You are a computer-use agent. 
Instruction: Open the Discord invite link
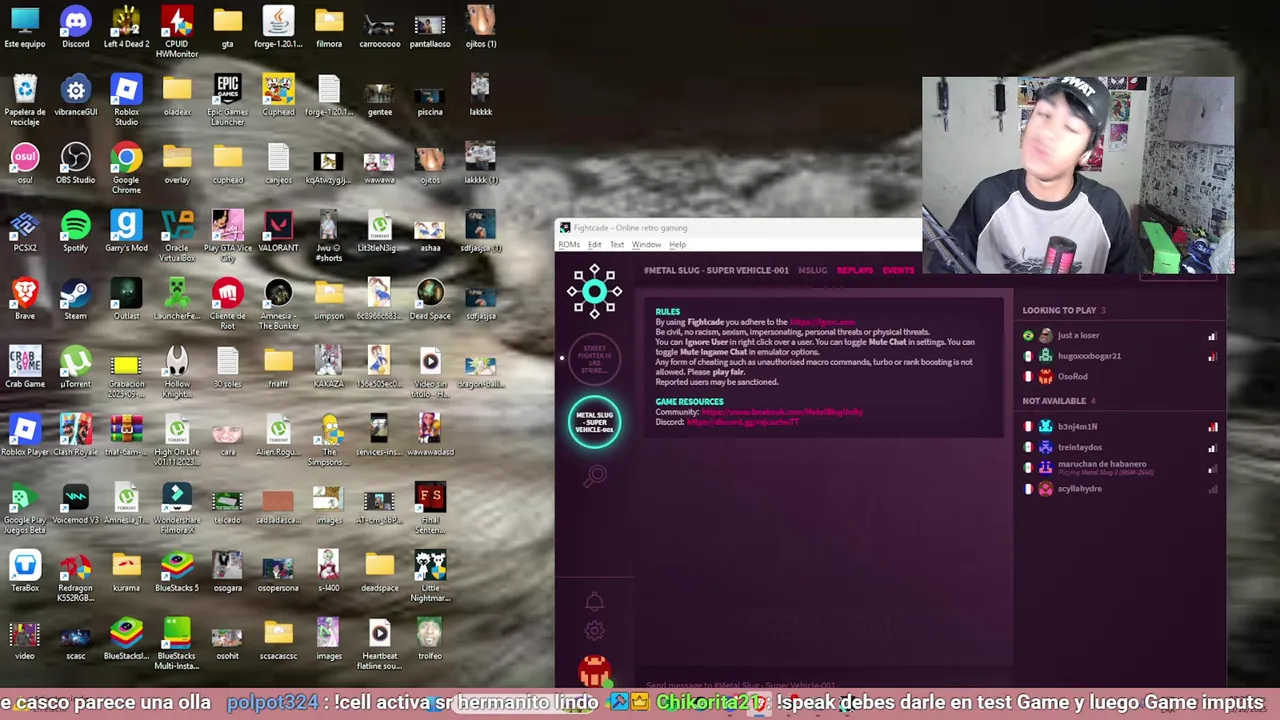coord(743,422)
